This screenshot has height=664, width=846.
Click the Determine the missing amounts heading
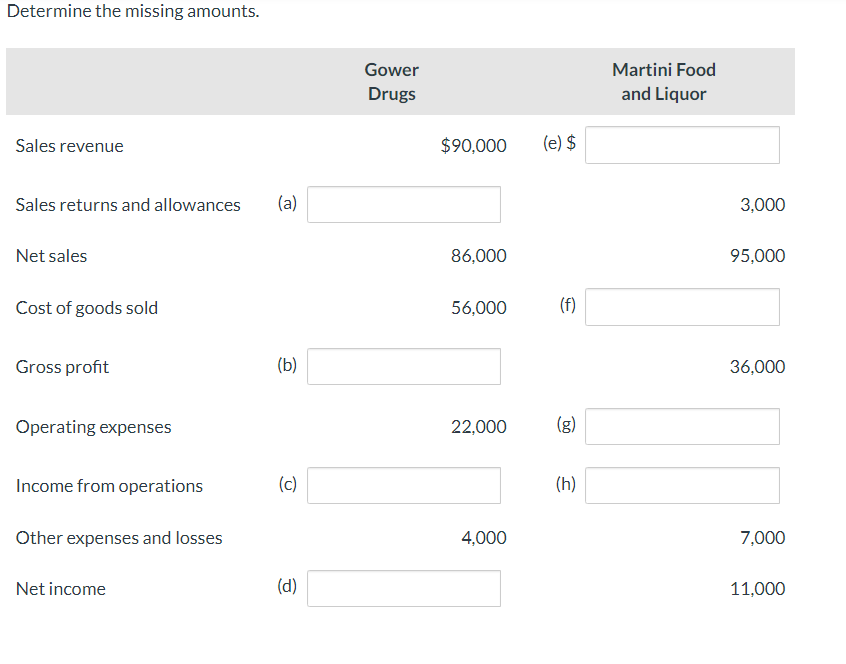pos(131,11)
